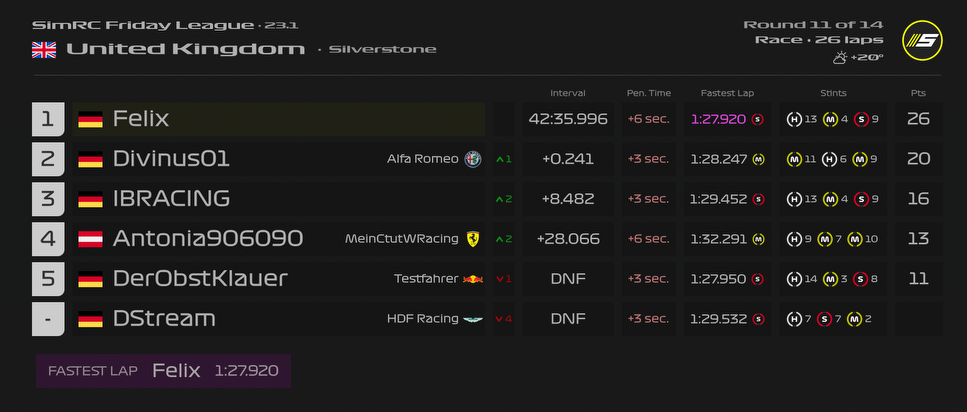
Task: Click the United Kingdom flag icon
Action: [x=44, y=49]
